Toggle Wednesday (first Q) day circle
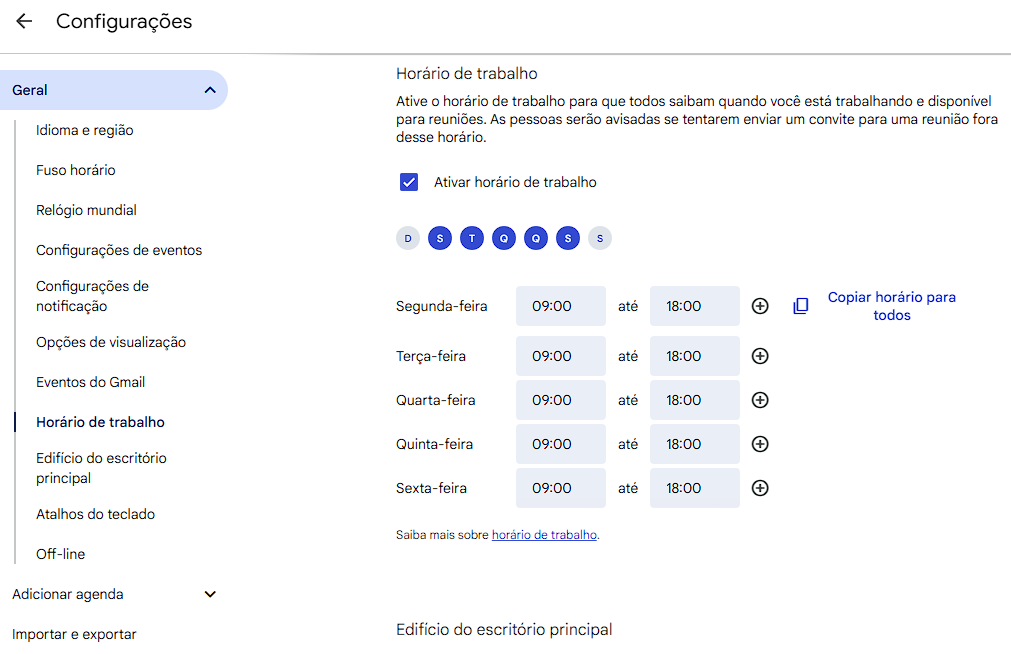The image size is (1011, 654). tap(504, 238)
